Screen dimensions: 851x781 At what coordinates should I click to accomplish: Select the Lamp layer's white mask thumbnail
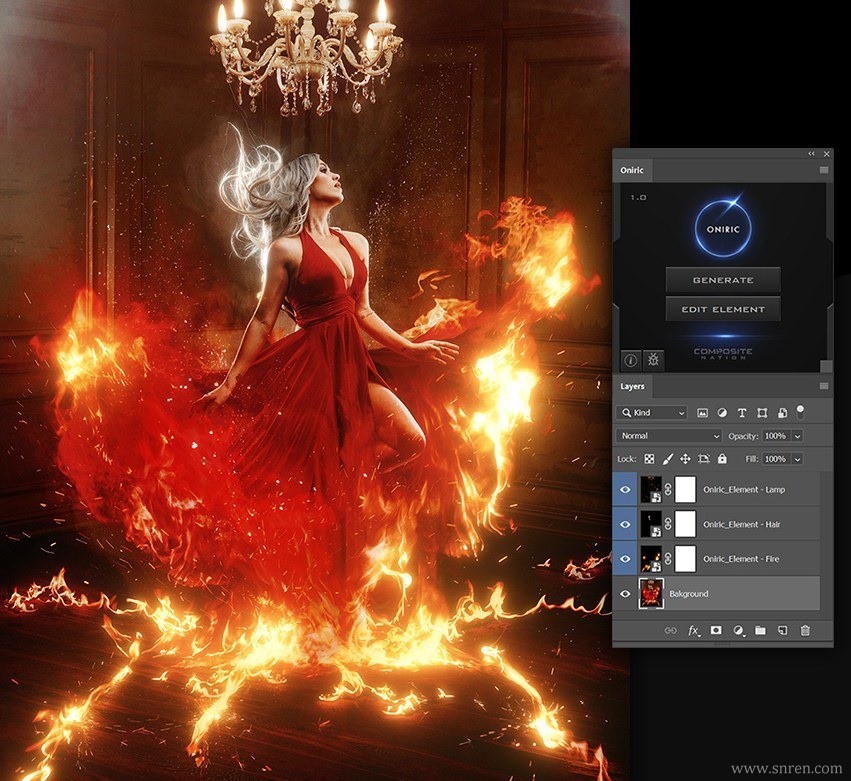point(685,490)
